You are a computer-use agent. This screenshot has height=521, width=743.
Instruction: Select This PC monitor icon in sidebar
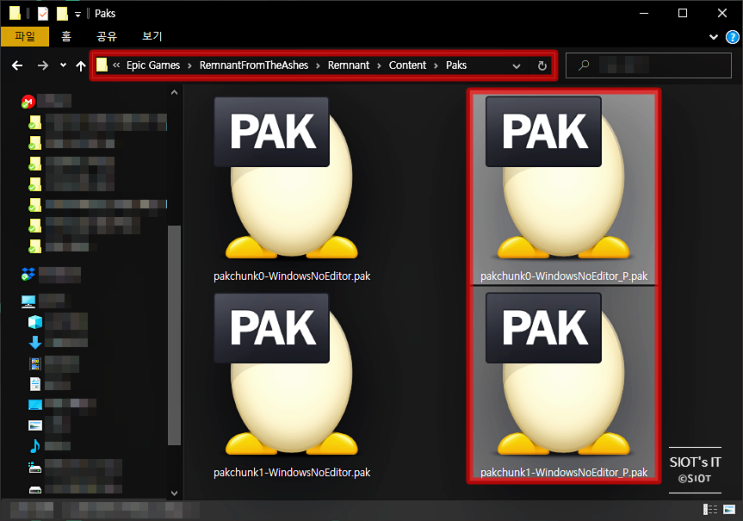click(28, 302)
